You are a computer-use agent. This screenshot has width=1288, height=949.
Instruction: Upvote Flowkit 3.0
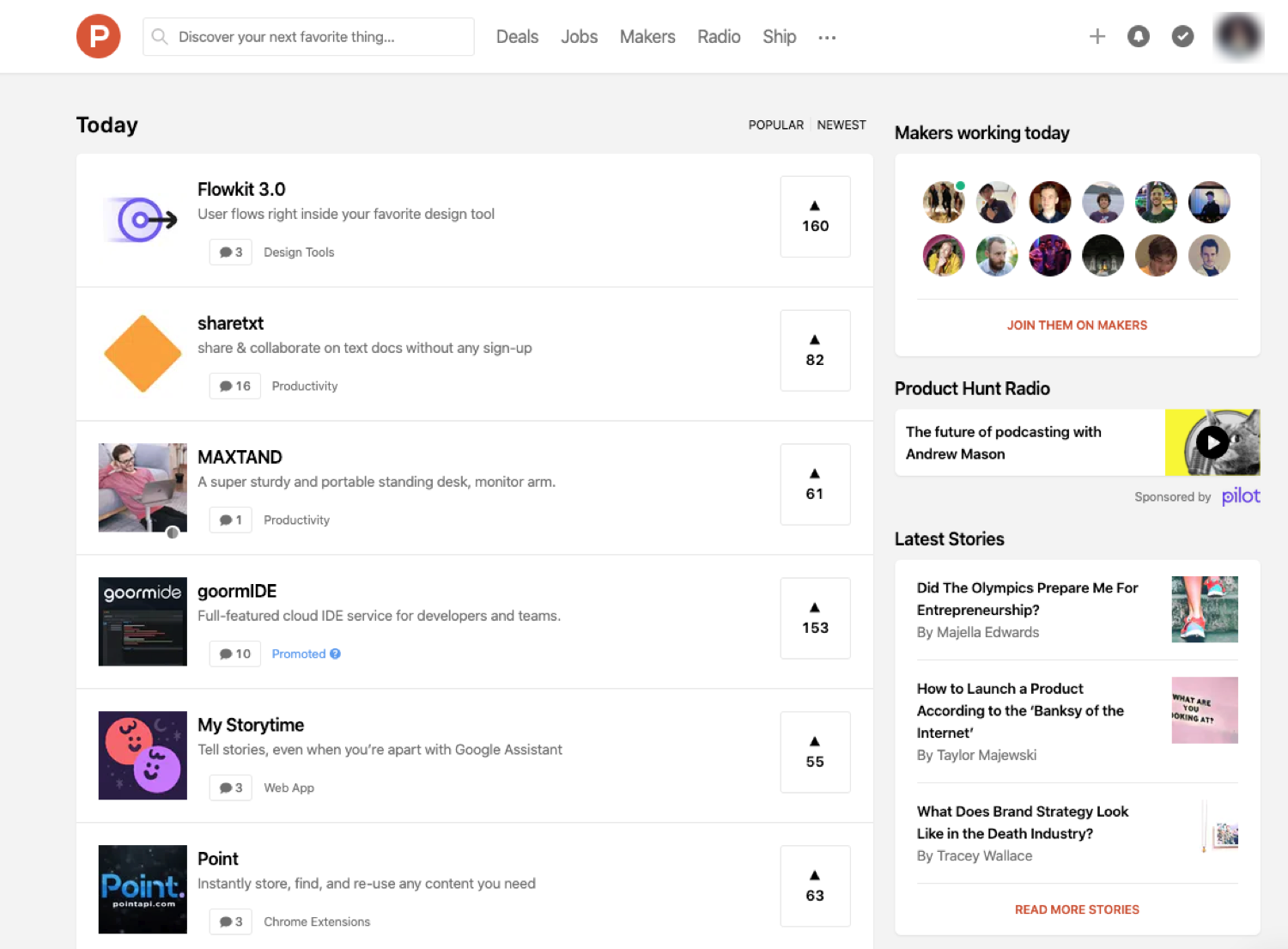tap(814, 216)
